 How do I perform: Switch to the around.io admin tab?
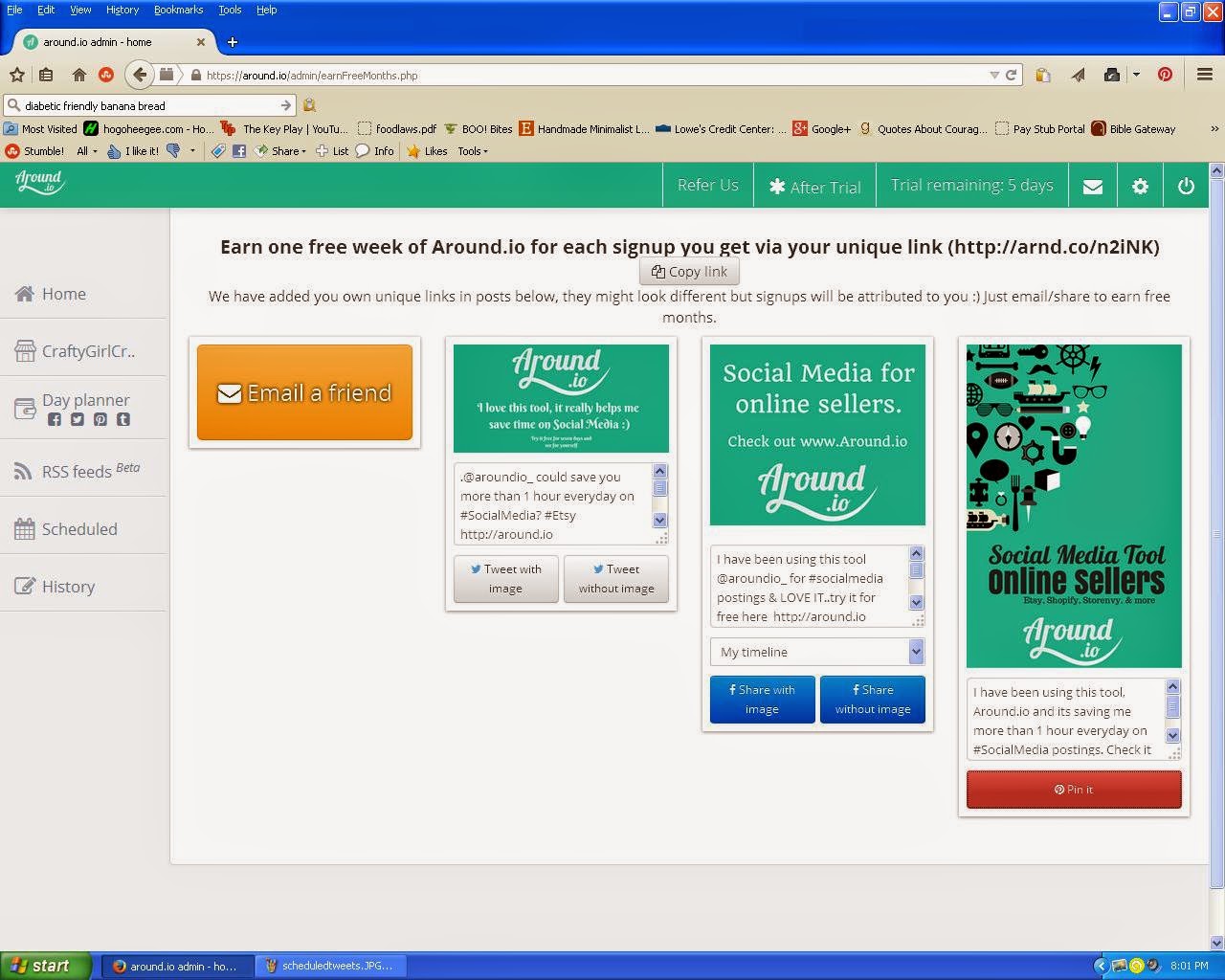click(x=115, y=42)
